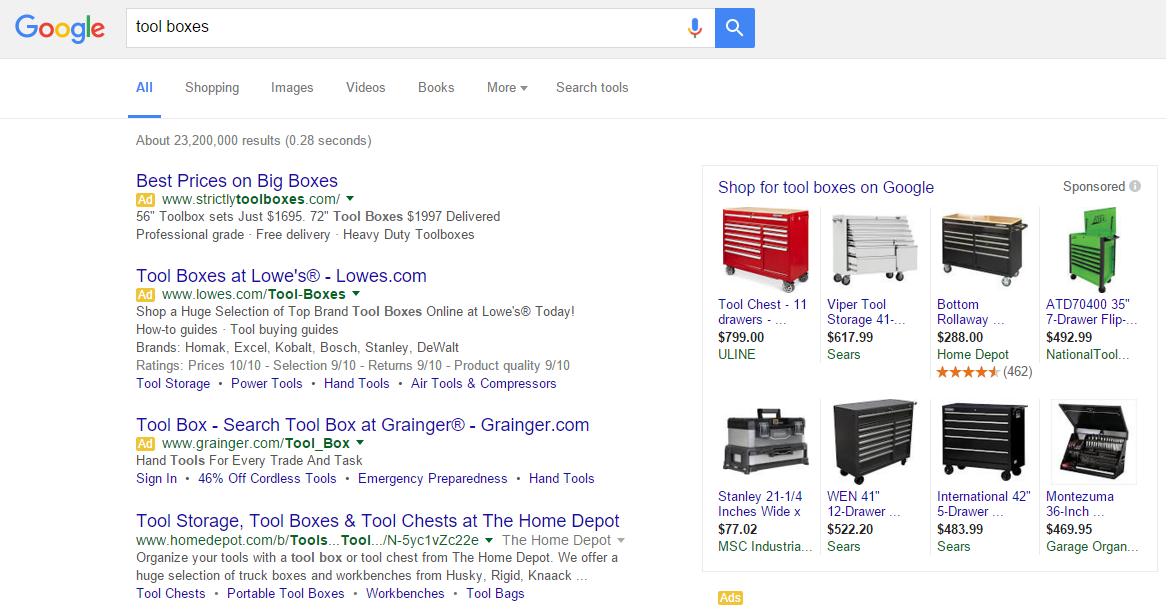Open Search tools options

pos(592,88)
